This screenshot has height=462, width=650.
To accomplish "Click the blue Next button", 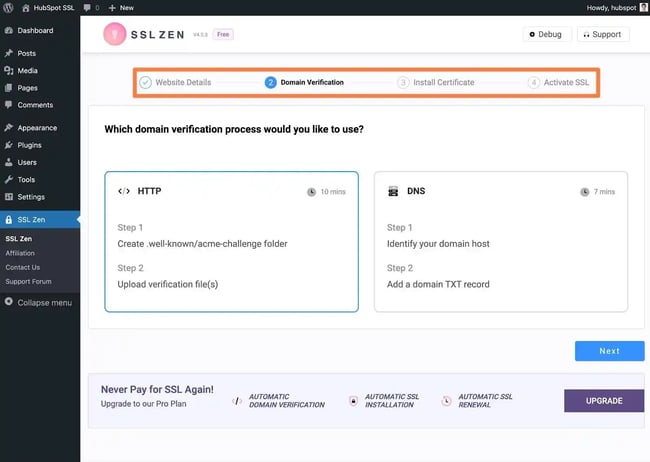I will point(609,351).
